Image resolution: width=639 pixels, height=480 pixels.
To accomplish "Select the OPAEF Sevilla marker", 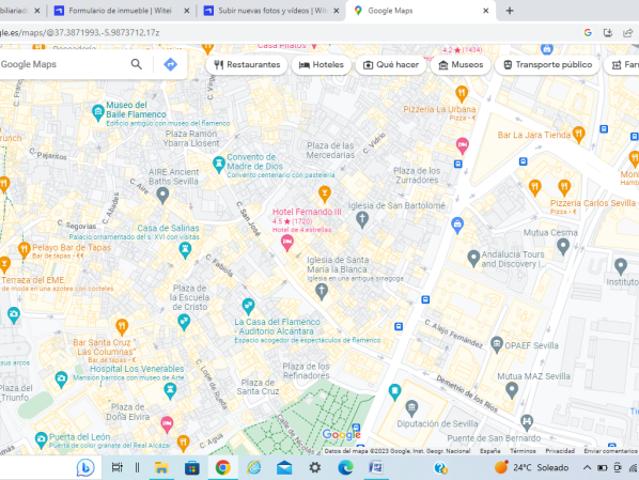I will point(496,345).
